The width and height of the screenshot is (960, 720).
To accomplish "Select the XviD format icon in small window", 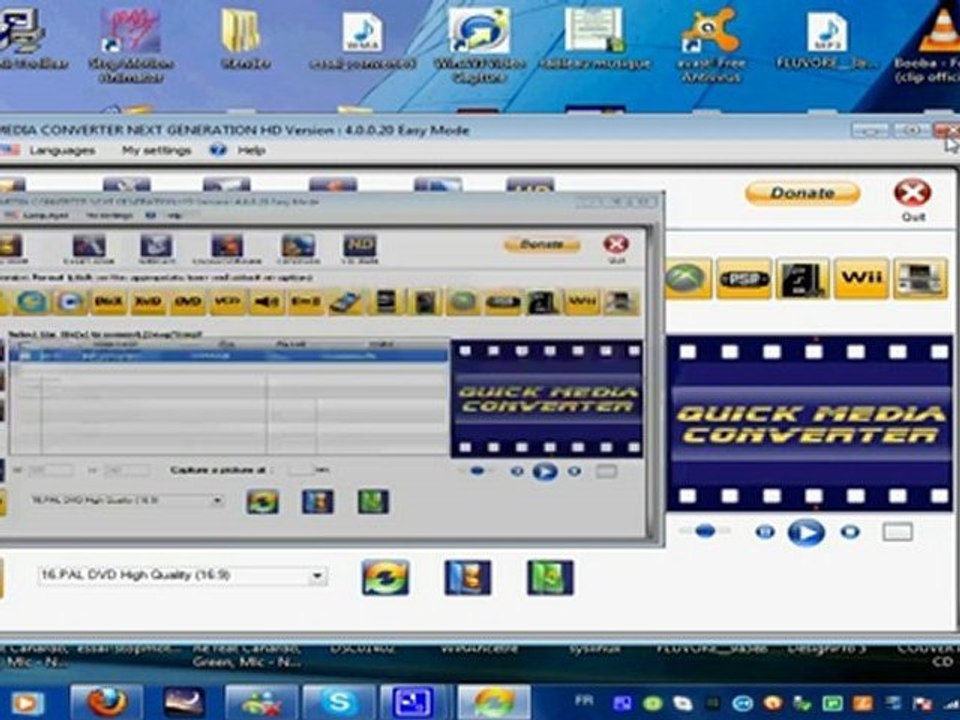I will [x=148, y=302].
